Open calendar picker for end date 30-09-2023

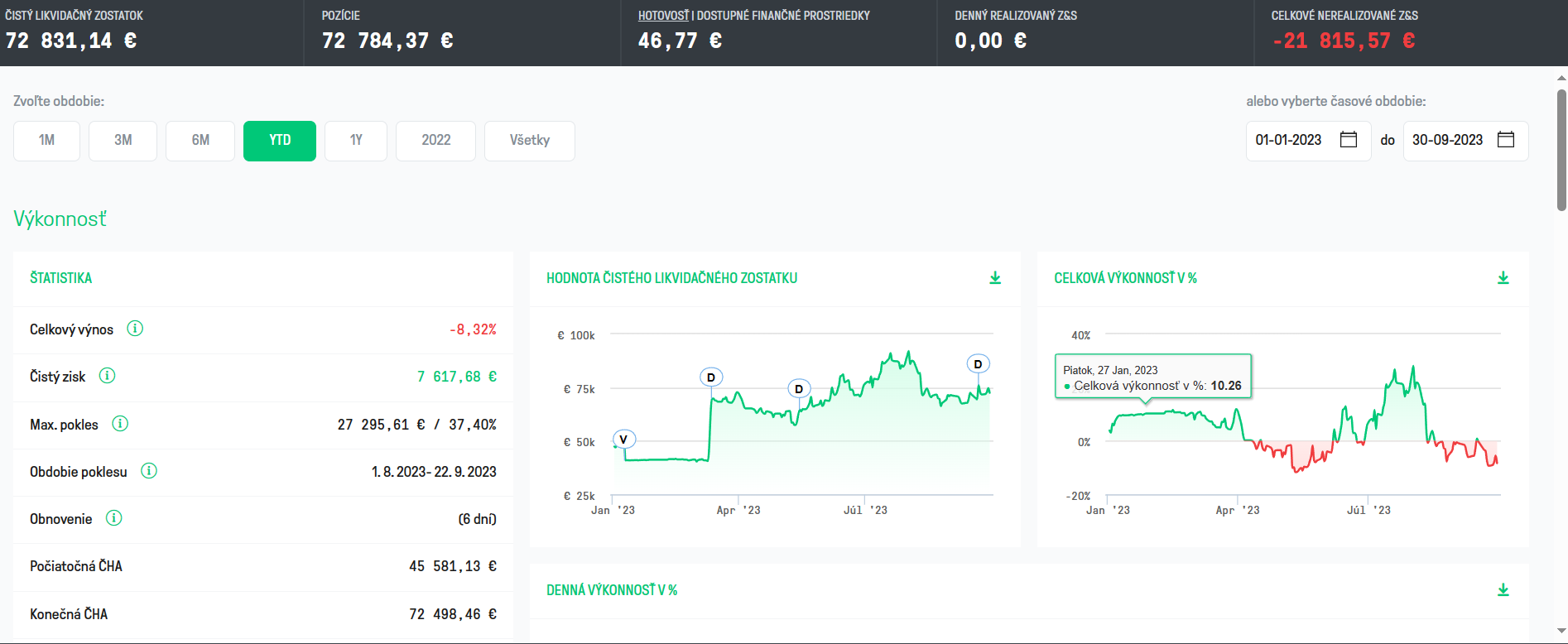[x=1506, y=140]
